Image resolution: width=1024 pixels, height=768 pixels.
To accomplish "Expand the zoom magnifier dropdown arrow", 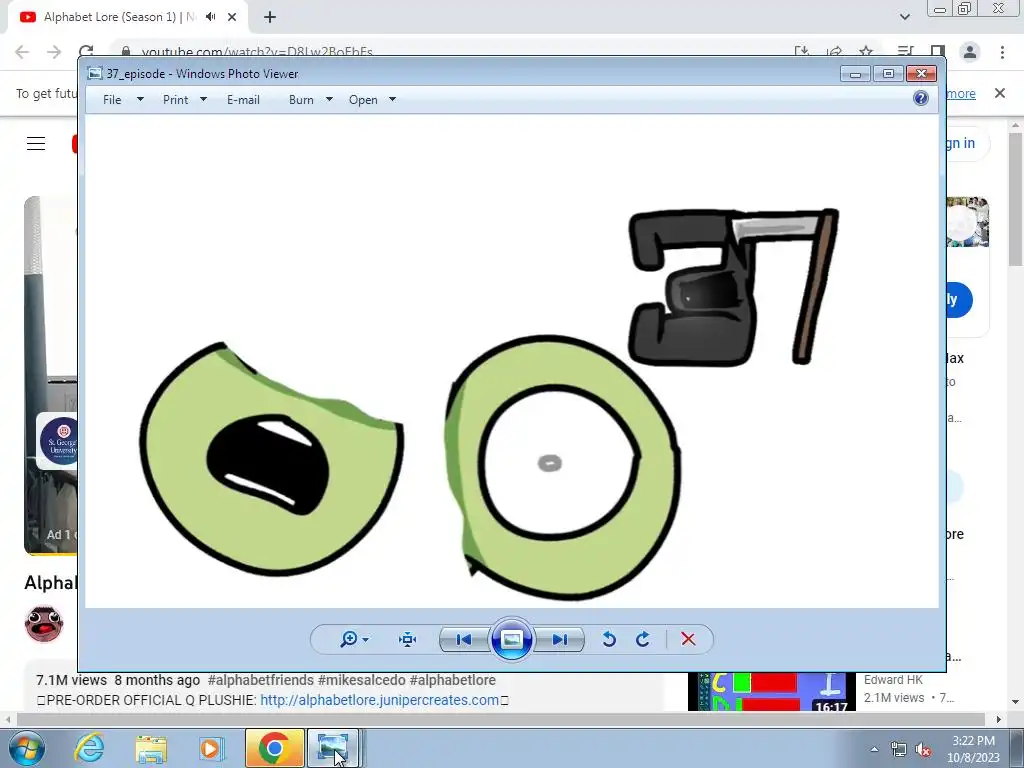I will (x=366, y=640).
